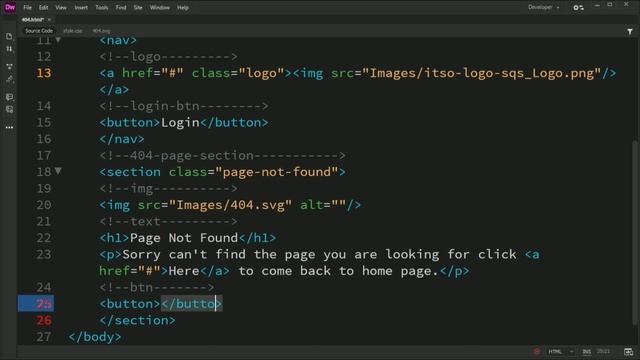Click the Login button text in code
The height and width of the screenshot is (360, 640).
click(180, 122)
